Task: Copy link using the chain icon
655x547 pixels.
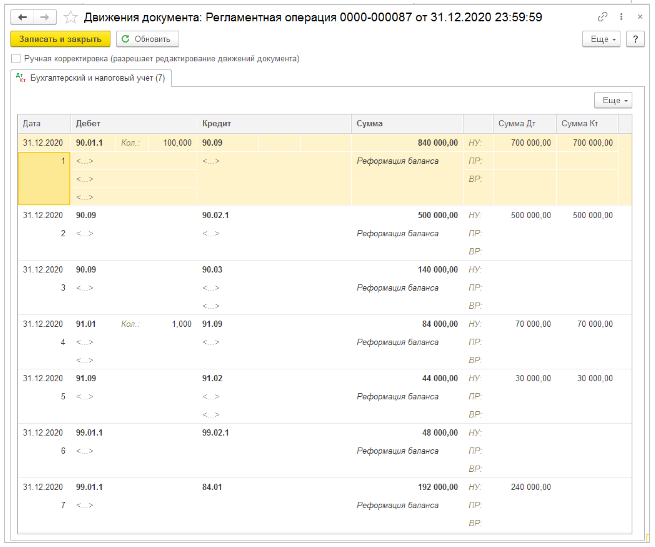Action: click(x=602, y=17)
